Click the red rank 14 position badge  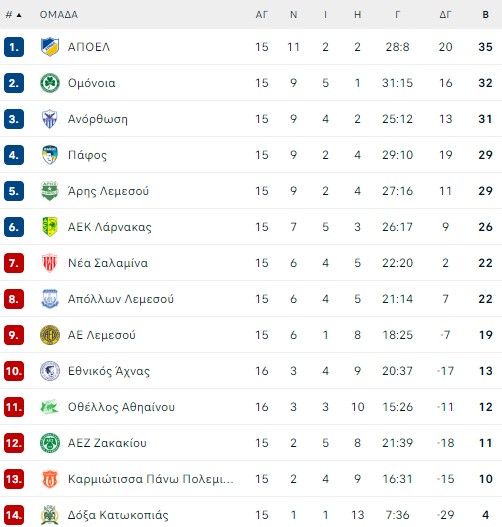coord(14,515)
